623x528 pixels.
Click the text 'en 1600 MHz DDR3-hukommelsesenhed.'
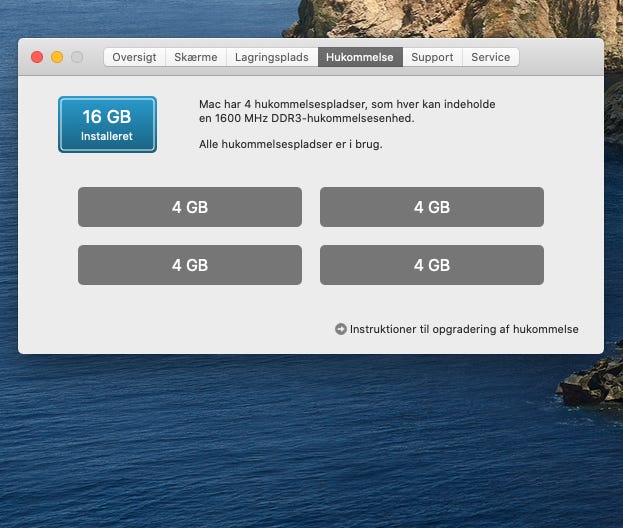coord(306,118)
